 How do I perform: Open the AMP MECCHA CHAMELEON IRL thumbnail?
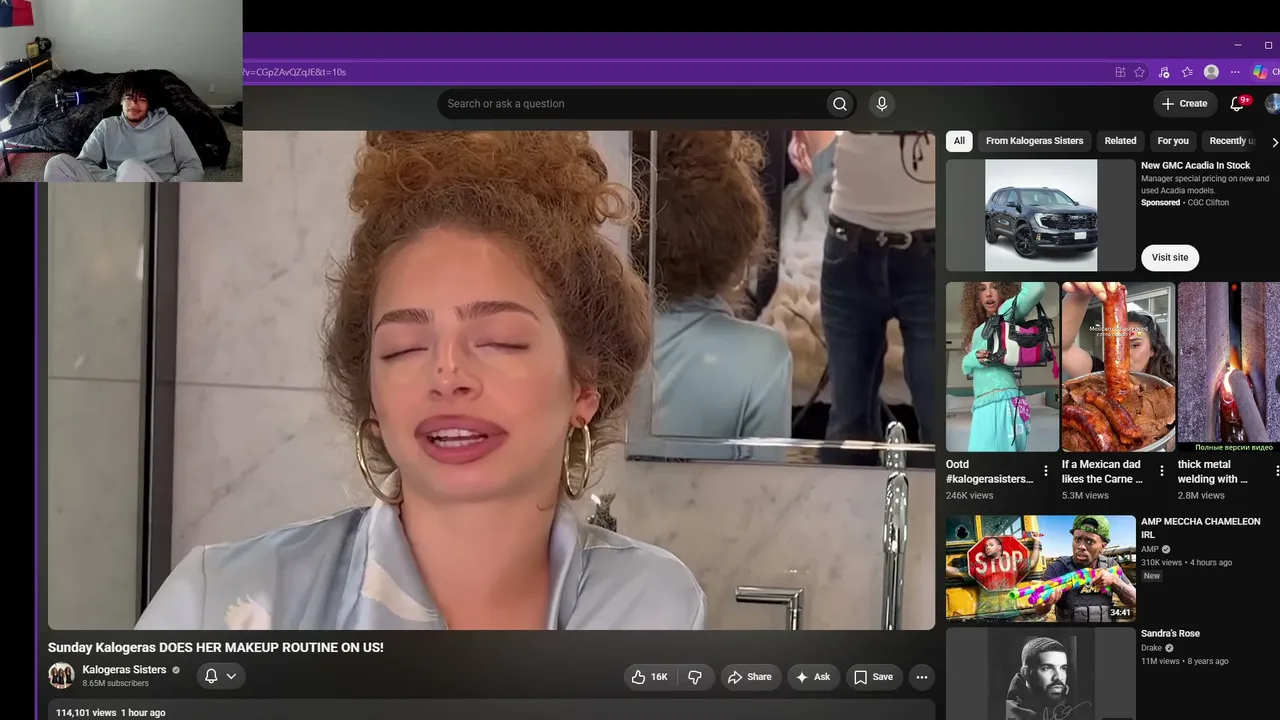(x=1041, y=569)
